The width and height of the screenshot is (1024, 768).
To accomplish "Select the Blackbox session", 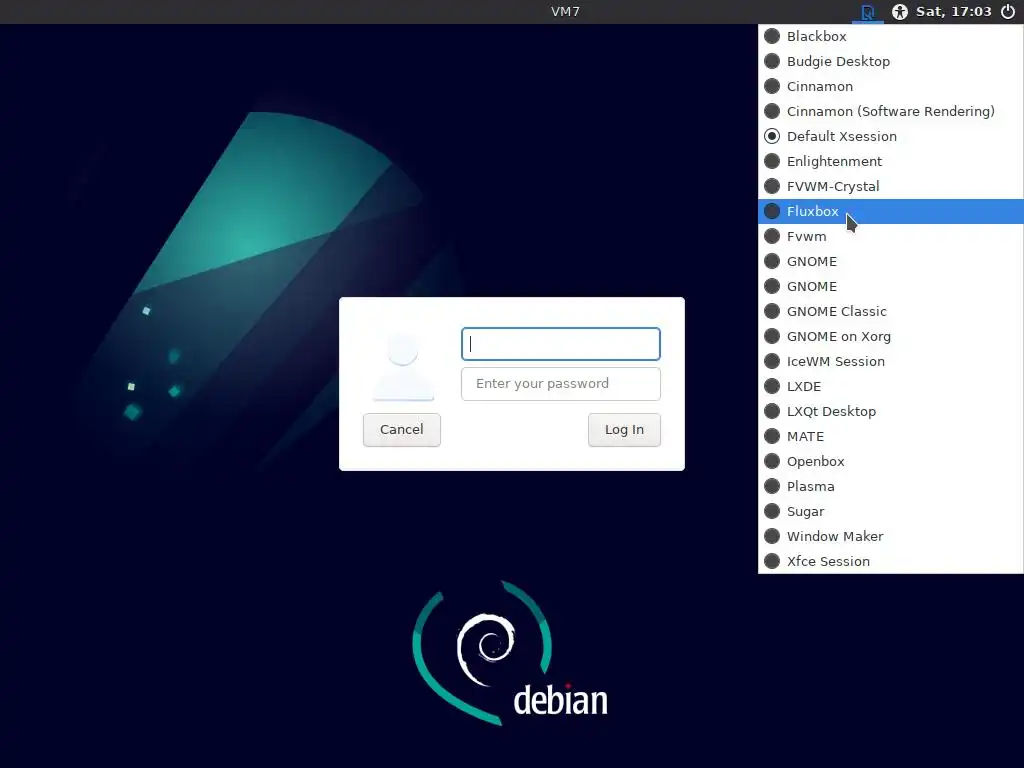I will (891, 37).
